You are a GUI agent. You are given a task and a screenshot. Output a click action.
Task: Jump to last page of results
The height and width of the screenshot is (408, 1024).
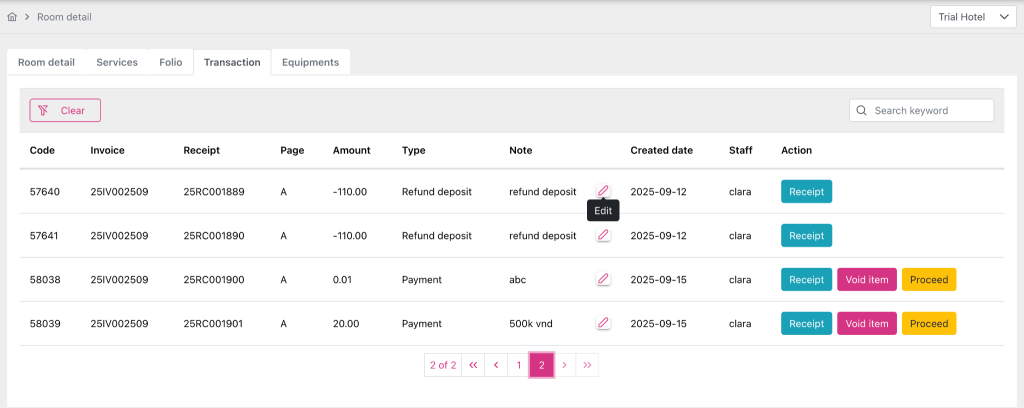(x=587, y=365)
